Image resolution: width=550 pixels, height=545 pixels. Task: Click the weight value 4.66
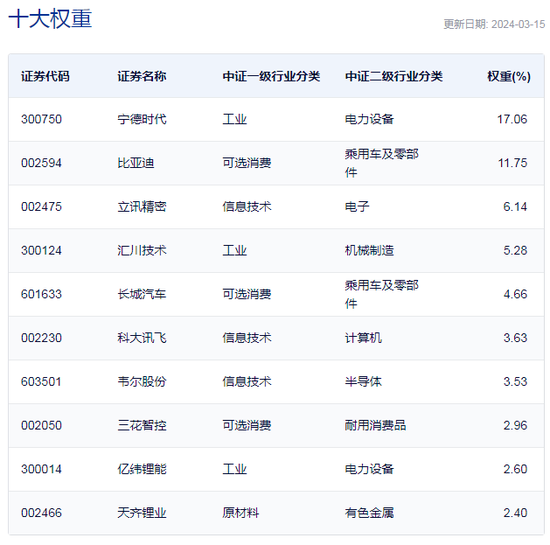coord(515,294)
